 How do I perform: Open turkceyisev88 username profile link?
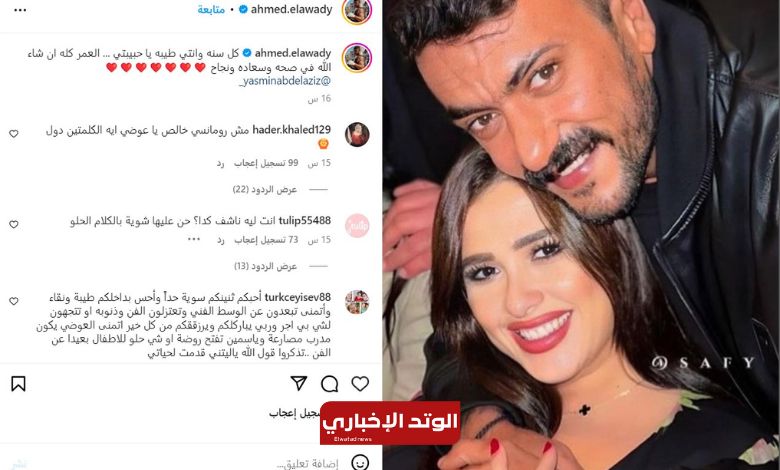tap(297, 297)
